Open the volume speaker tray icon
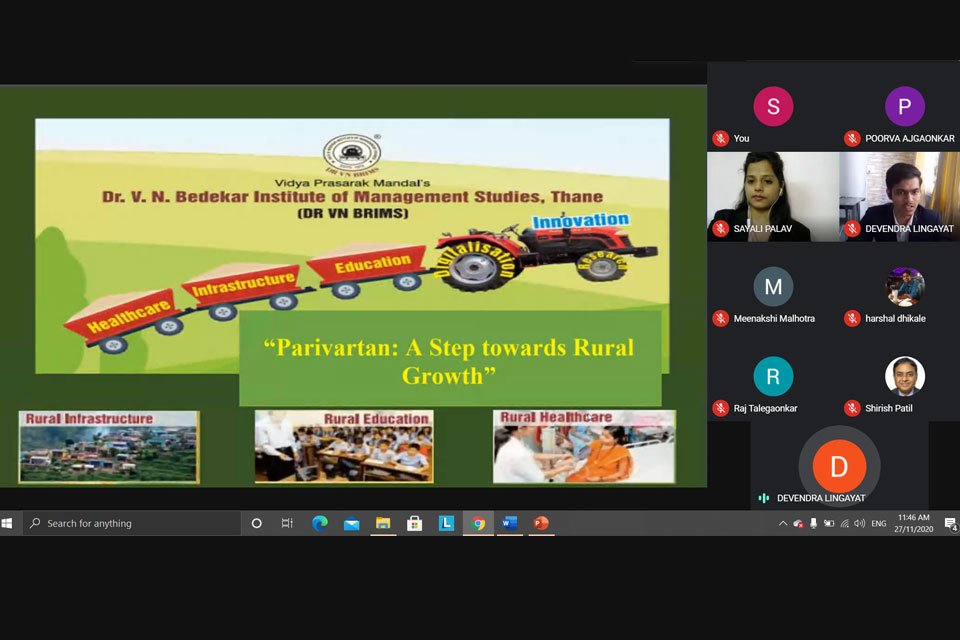 860,524
